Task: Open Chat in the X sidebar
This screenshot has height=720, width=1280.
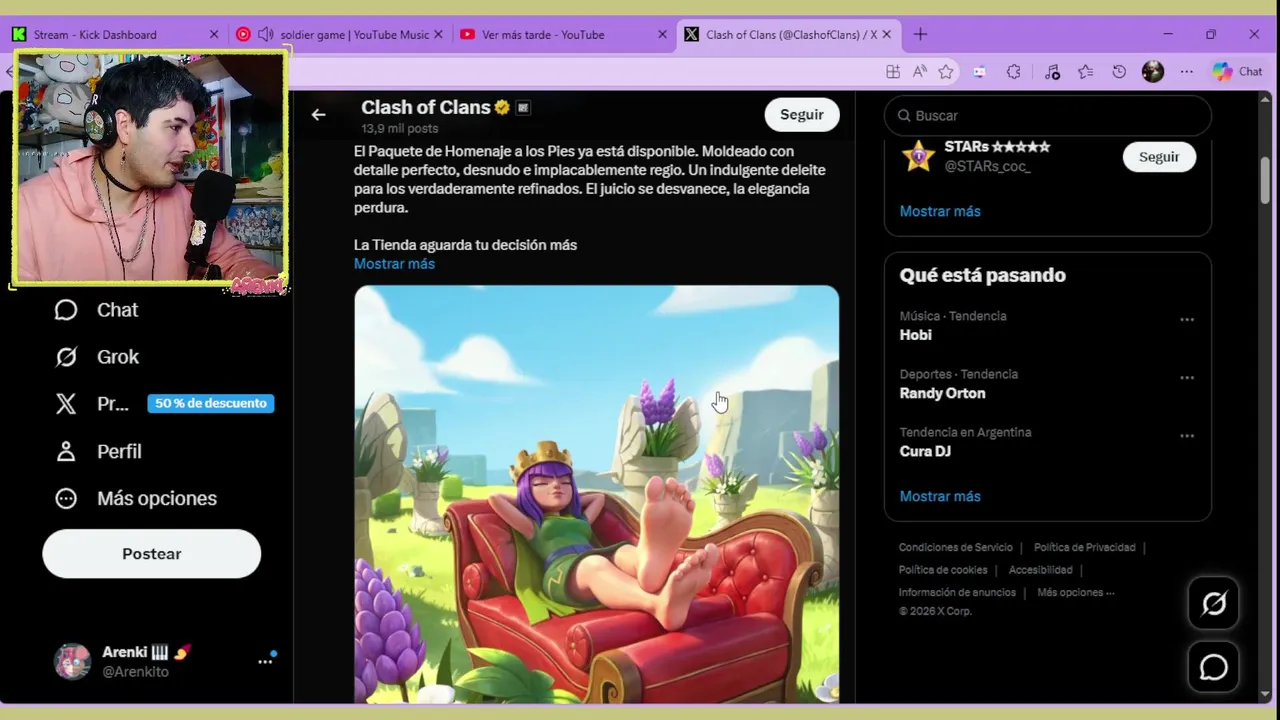Action: pos(97,310)
